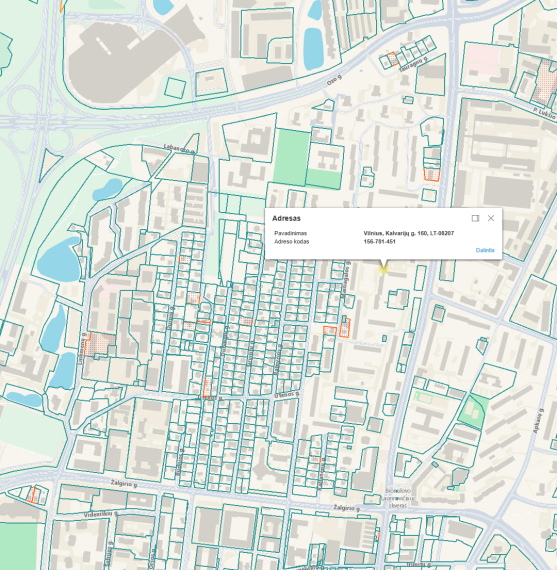The width and height of the screenshot is (557, 570).
Task: Click the 'Tauragnų g.' street label
Action: click(x=413, y=64)
